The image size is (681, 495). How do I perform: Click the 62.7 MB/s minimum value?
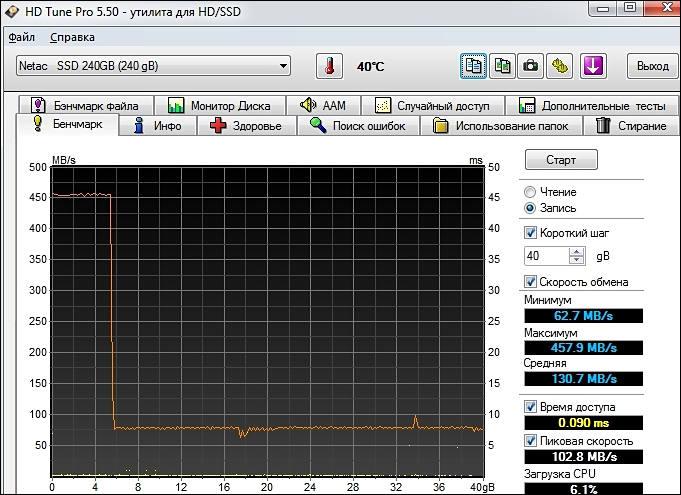coord(583,316)
